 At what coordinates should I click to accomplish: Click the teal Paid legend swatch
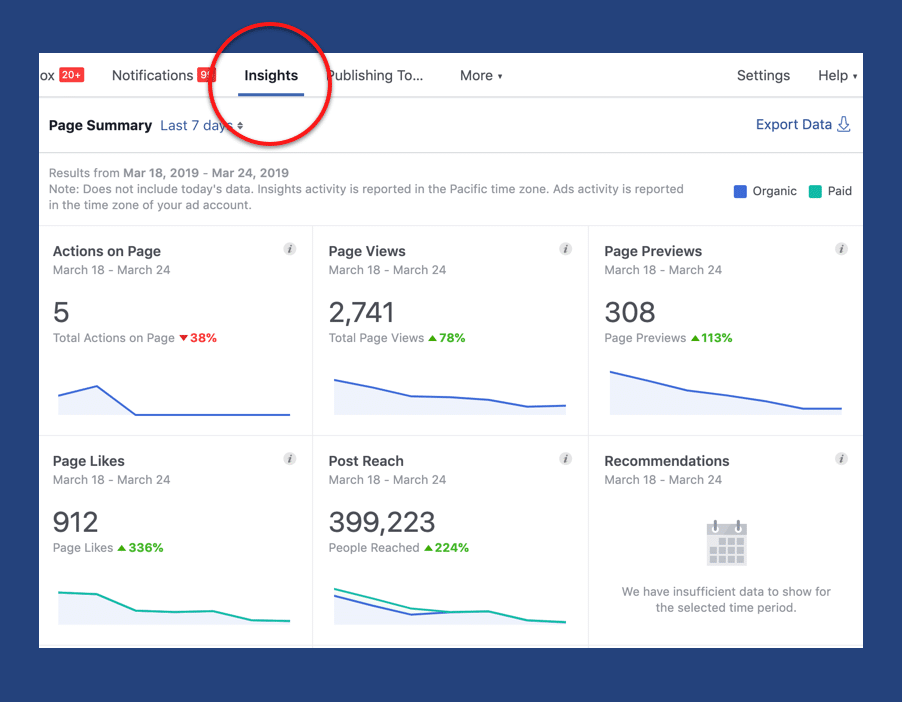[x=815, y=191]
